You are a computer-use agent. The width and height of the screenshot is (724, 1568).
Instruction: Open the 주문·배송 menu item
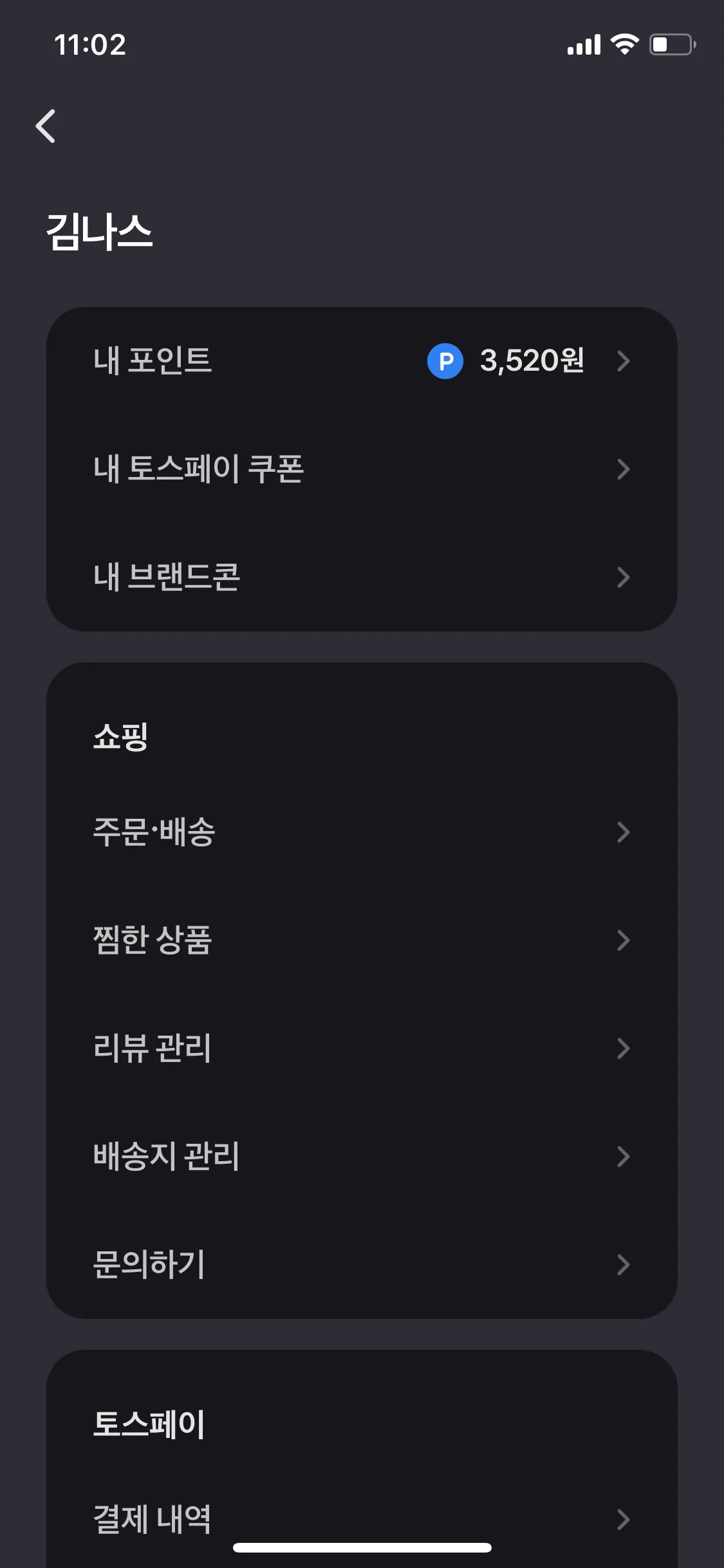click(x=362, y=832)
